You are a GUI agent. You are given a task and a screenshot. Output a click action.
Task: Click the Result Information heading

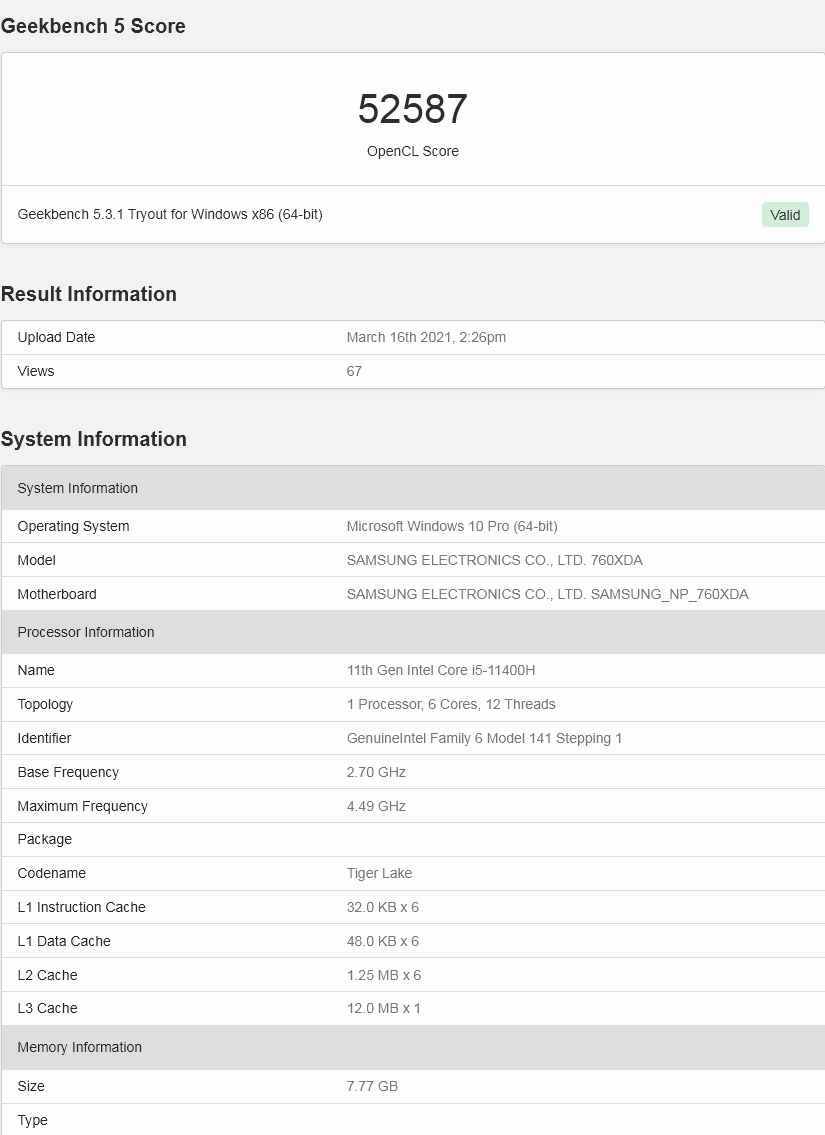pyautogui.click(x=89, y=294)
